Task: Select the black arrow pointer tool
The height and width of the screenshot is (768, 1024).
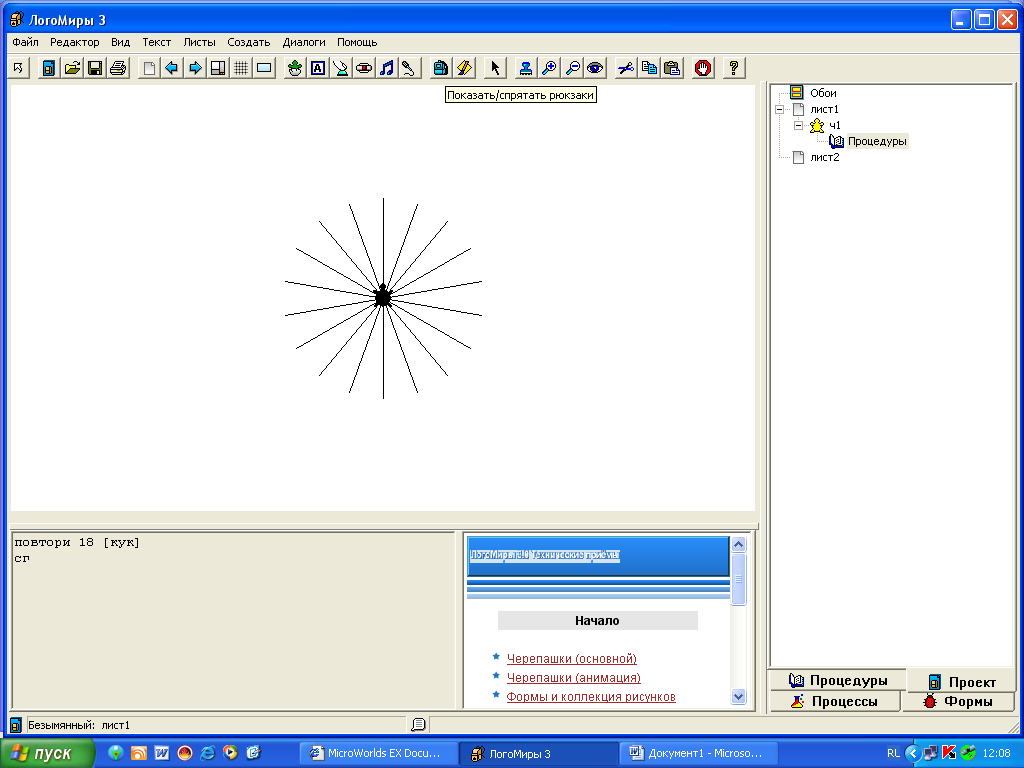Action: tap(495, 68)
